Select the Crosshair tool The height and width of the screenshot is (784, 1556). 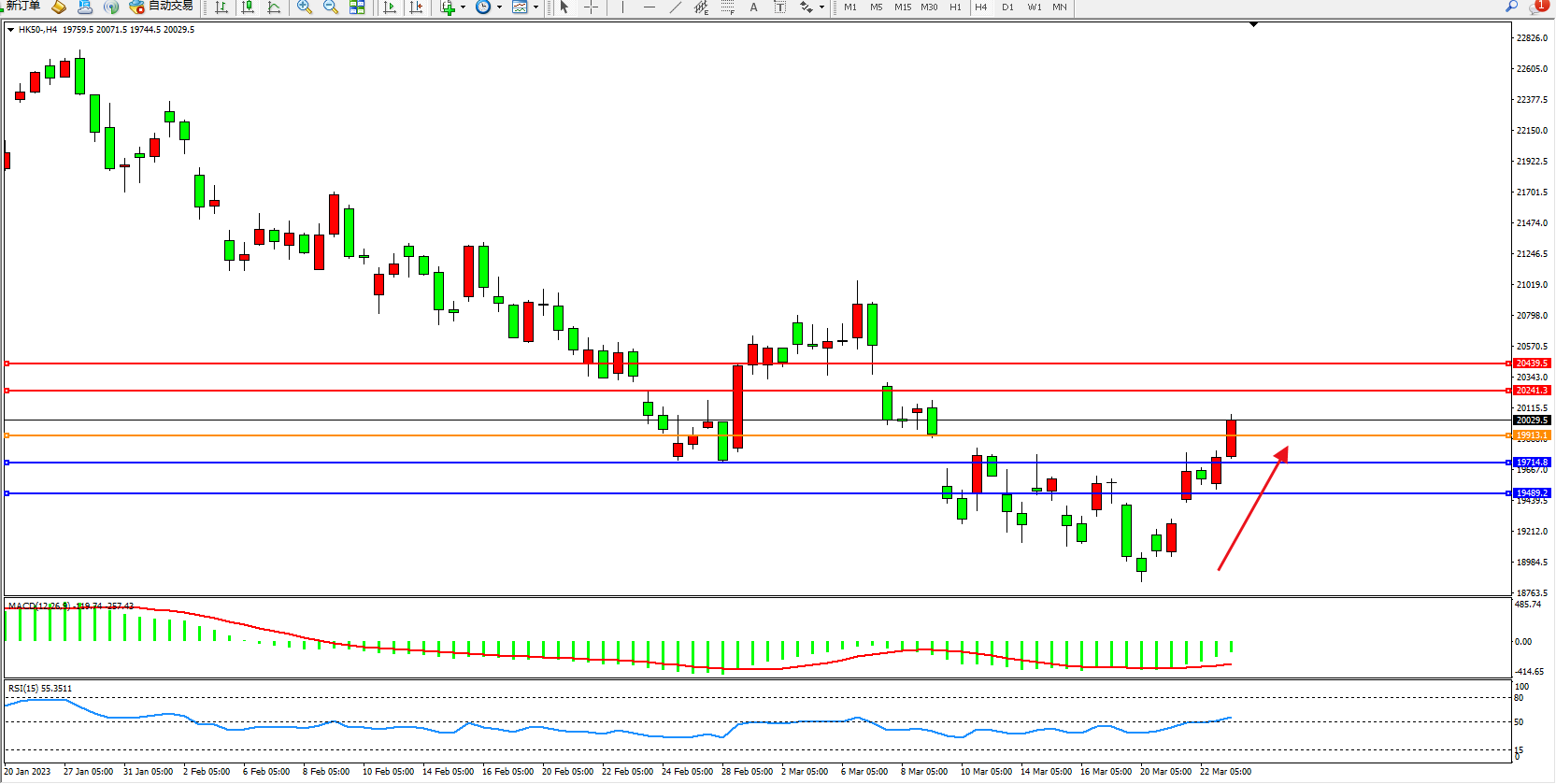[592, 7]
